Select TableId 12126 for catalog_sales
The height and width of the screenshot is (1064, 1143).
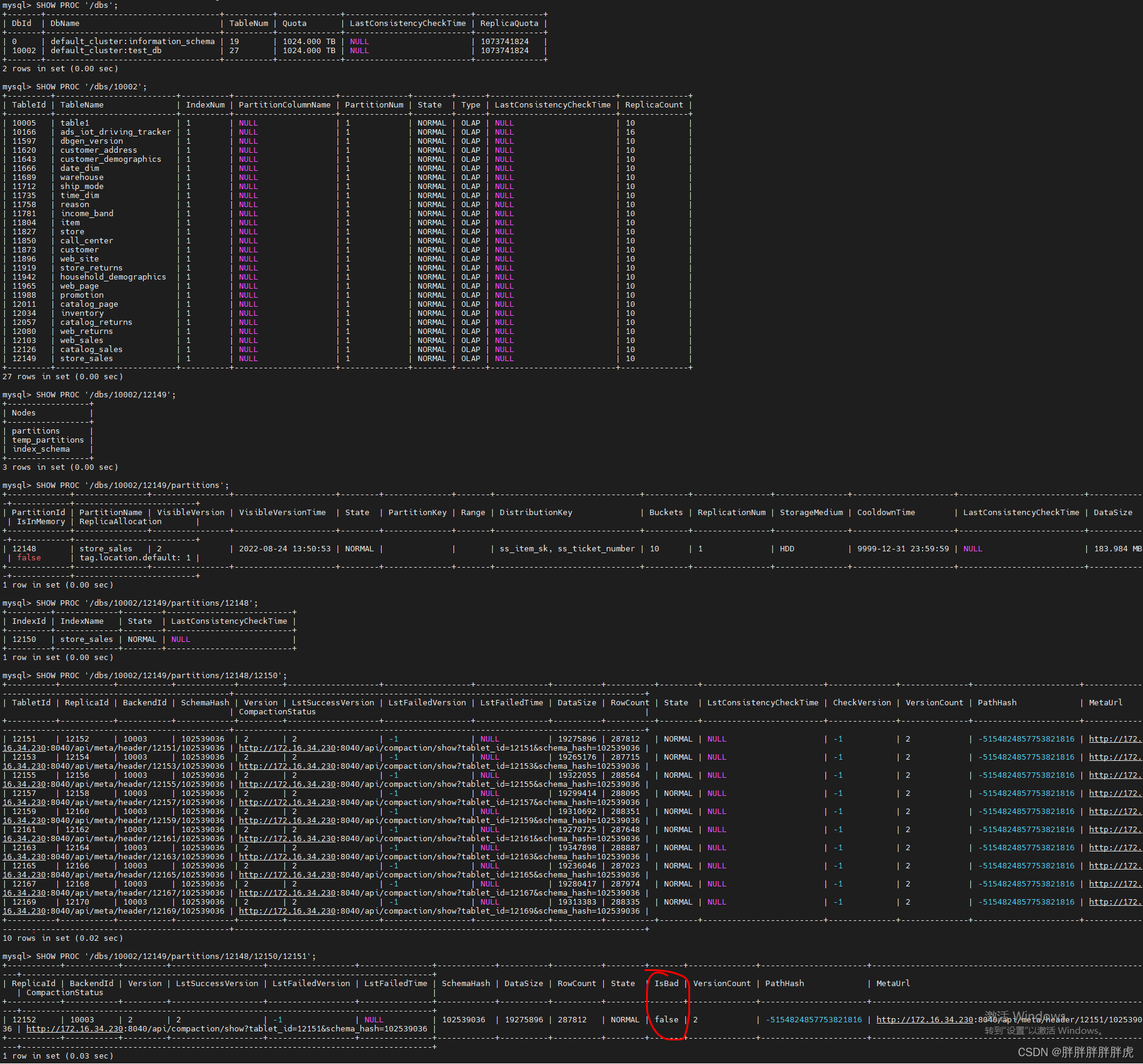click(24, 349)
